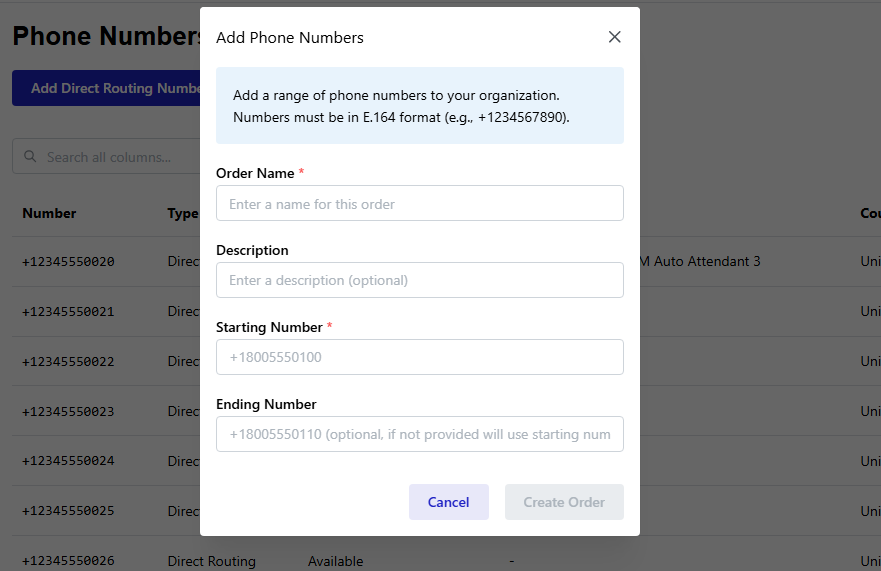This screenshot has width=881, height=571.
Task: Click the Create Order button
Action: click(x=564, y=502)
